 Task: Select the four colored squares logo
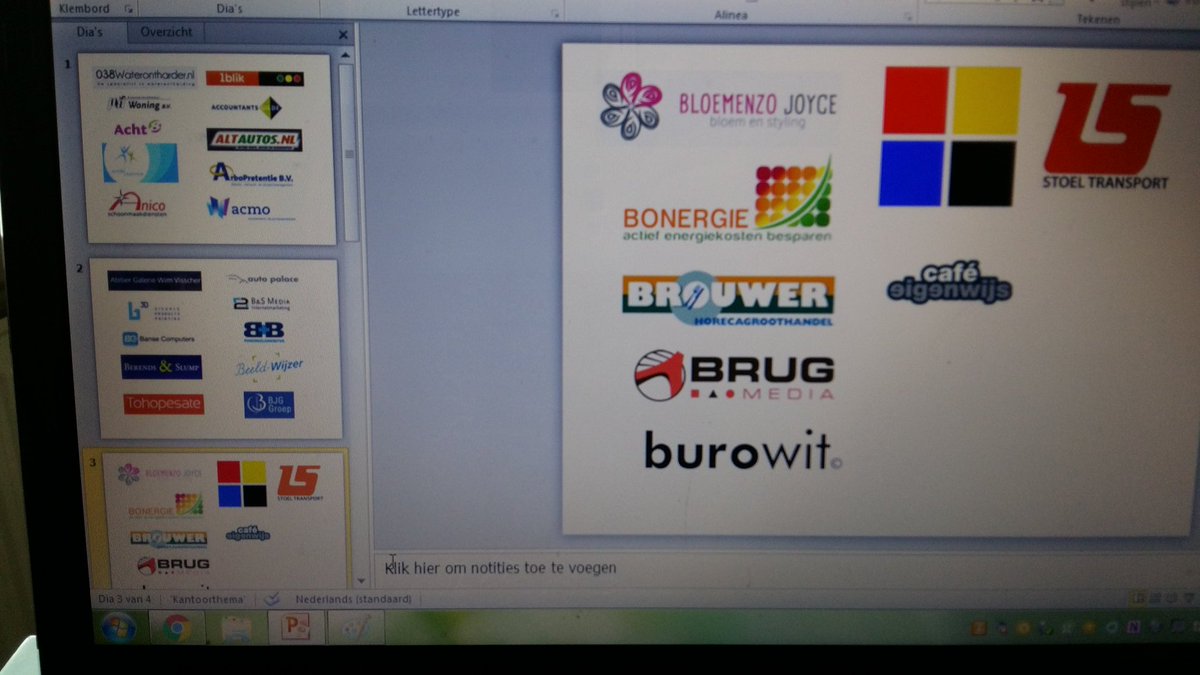(949, 136)
